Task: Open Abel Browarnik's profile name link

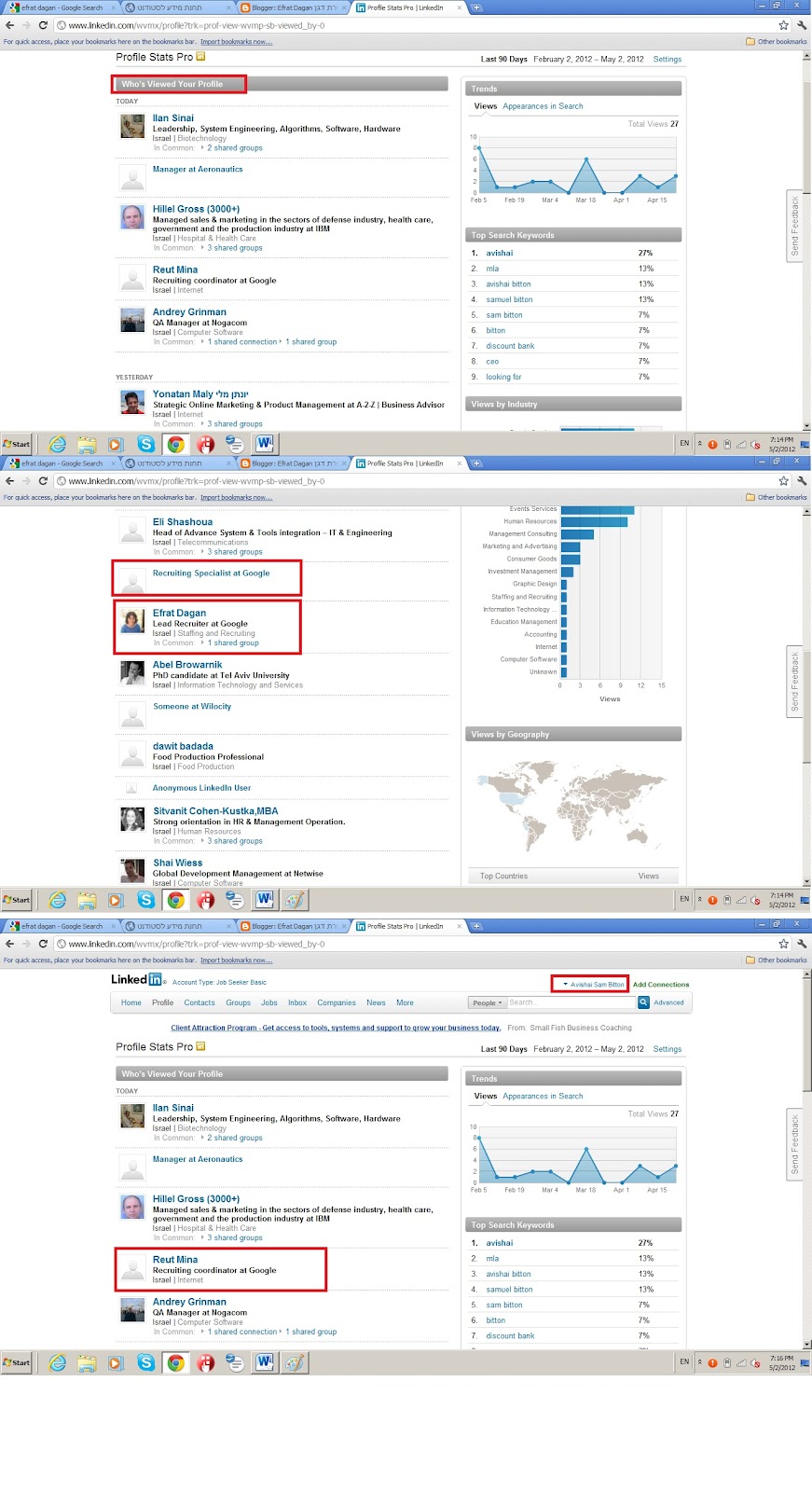Action: coord(187,665)
